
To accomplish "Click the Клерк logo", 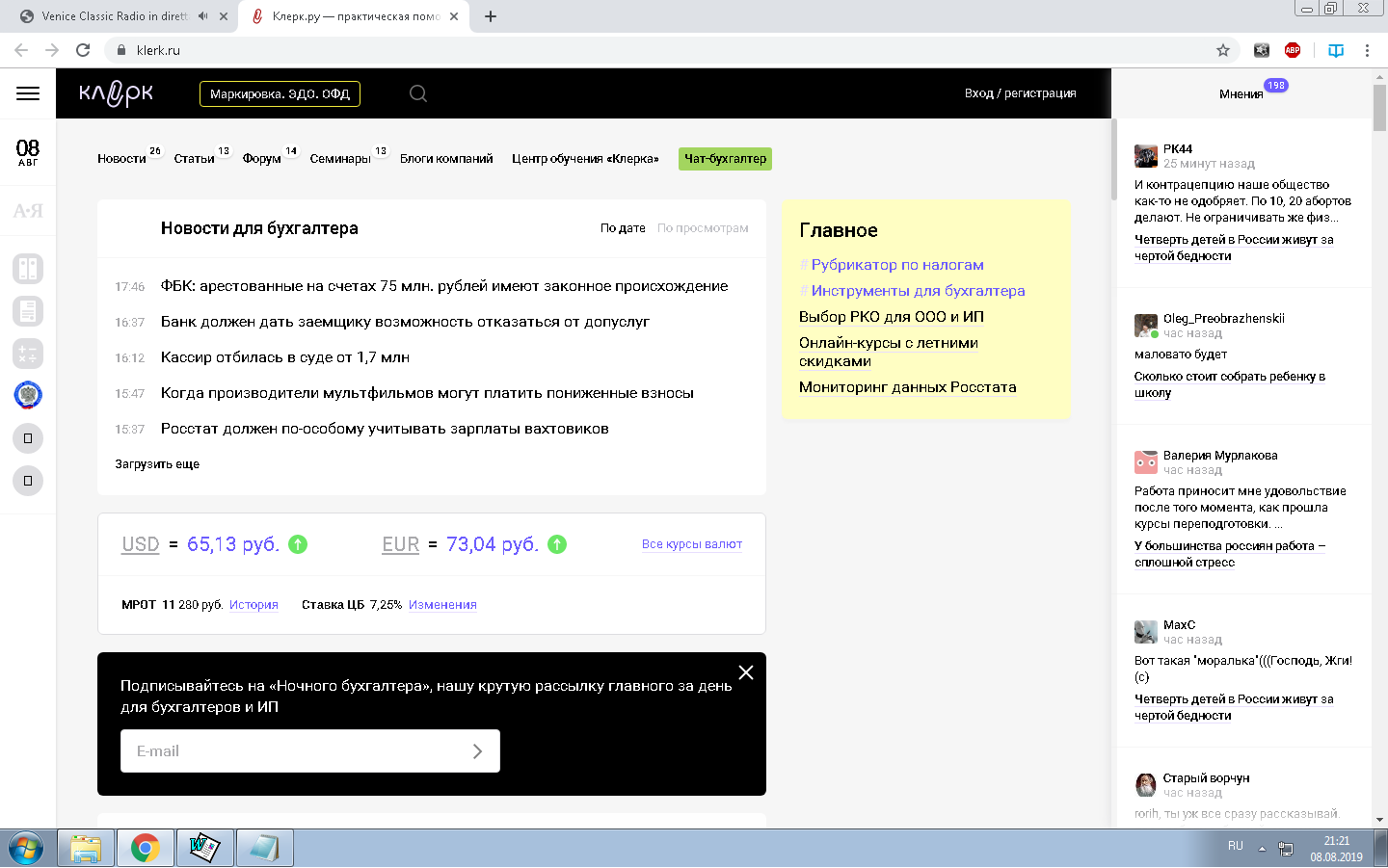I will (116, 93).
